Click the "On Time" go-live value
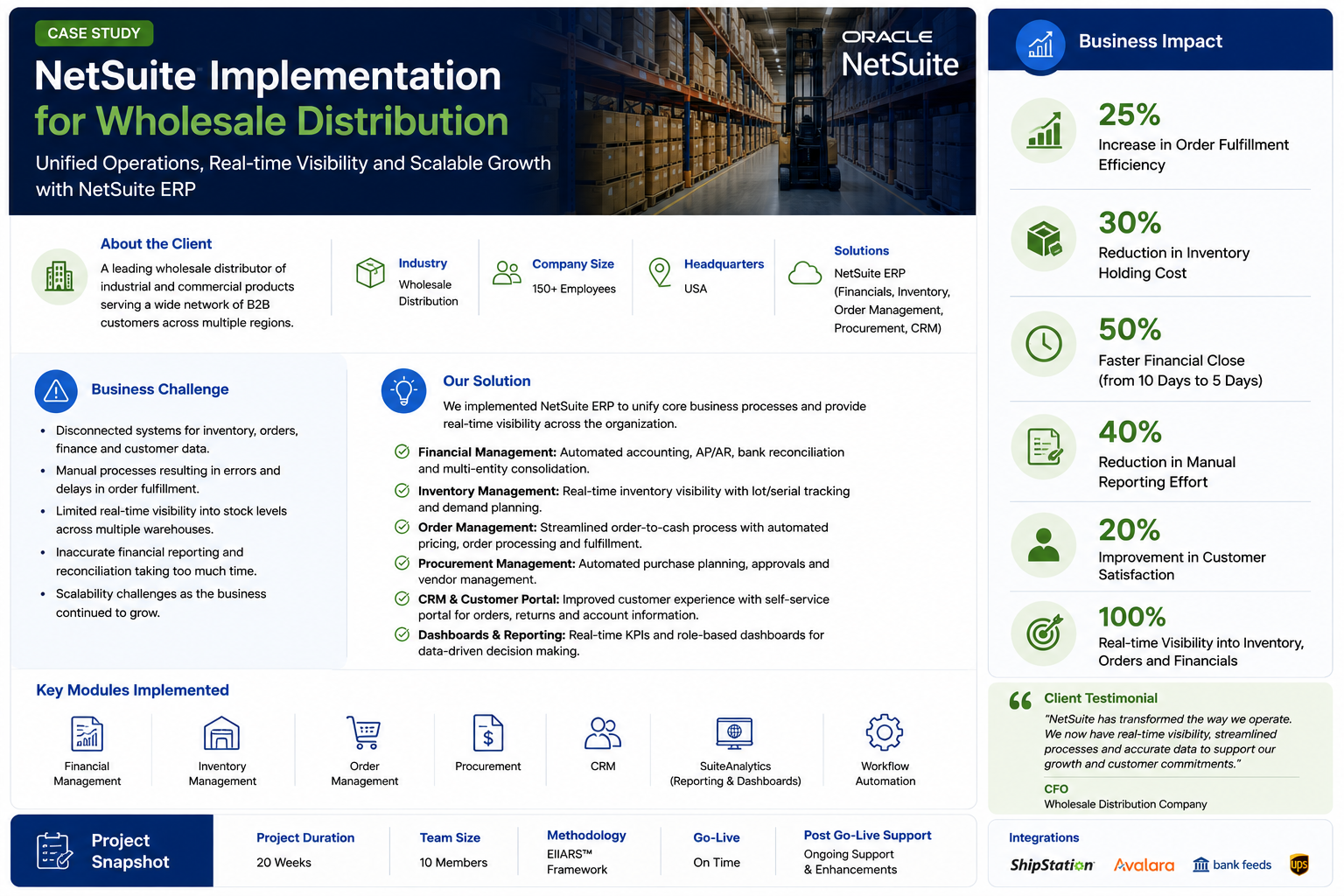The width and height of the screenshot is (1344, 896). (717, 863)
